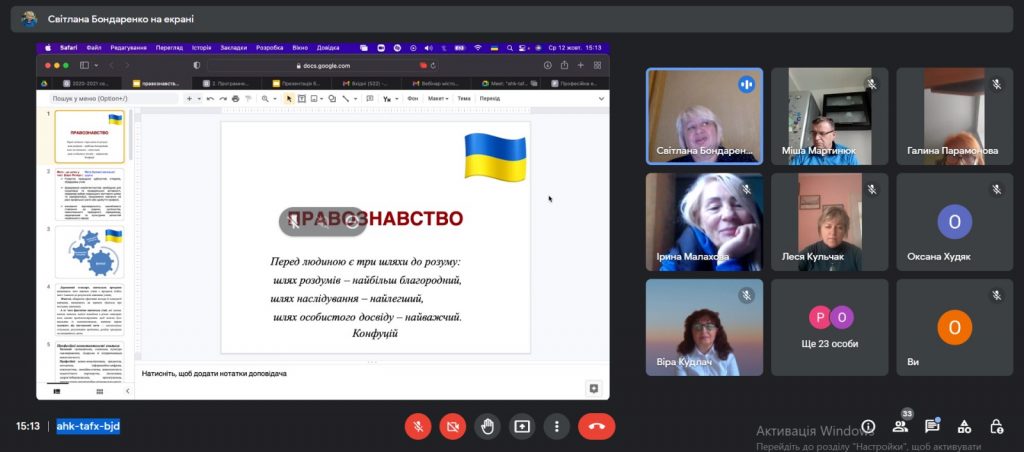The image size is (1024, 452).
Task: Click Світлана Бондаренко's video tile
Action: [x=705, y=116]
